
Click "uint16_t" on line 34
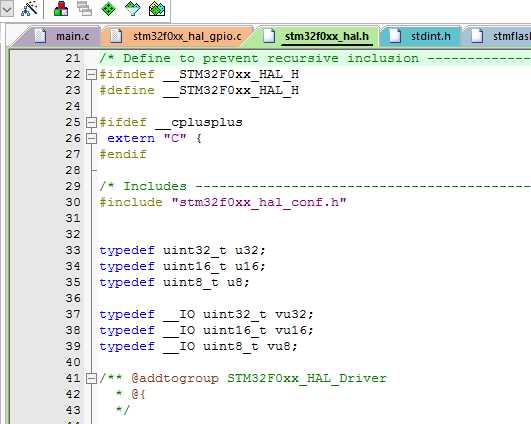[195, 266]
